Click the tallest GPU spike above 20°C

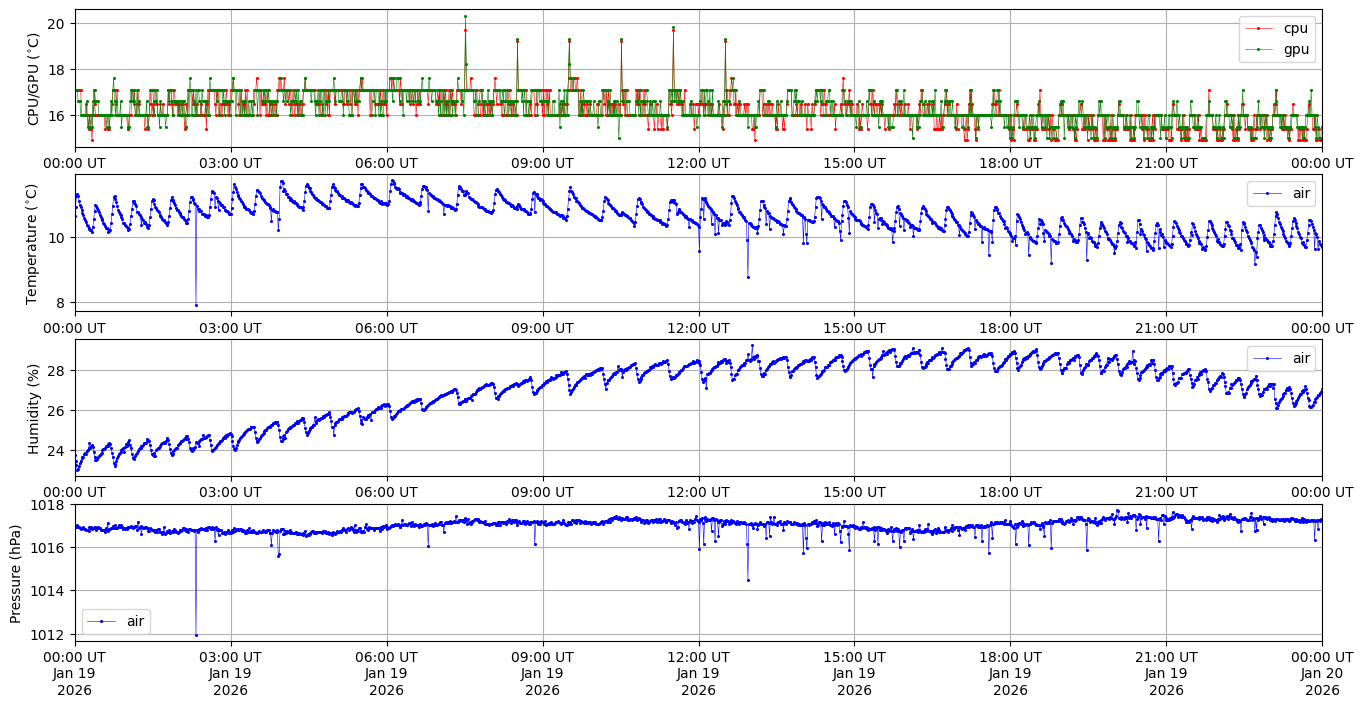coord(465,16)
